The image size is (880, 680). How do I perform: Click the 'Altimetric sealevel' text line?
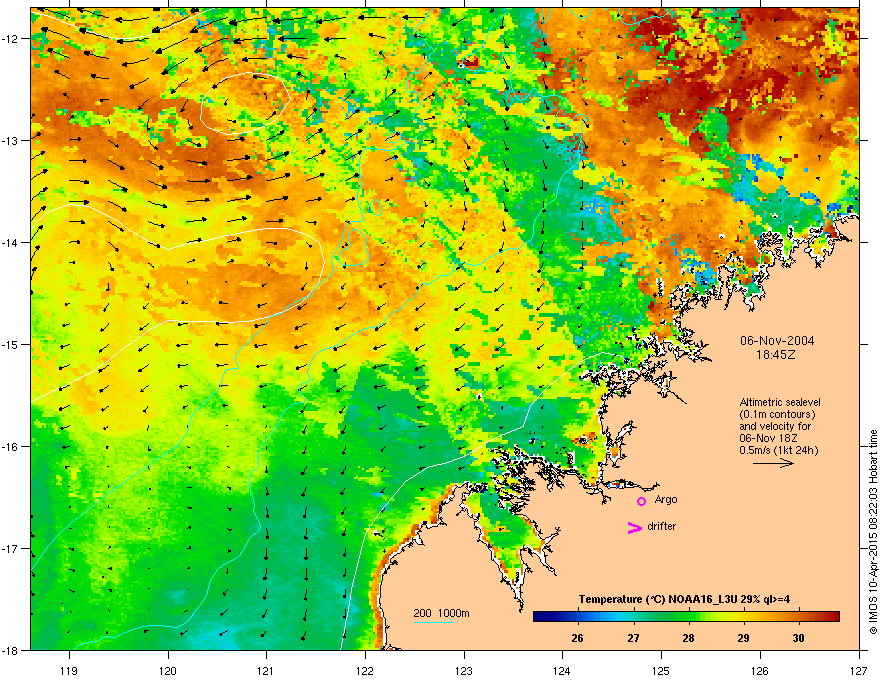[x=780, y=402]
